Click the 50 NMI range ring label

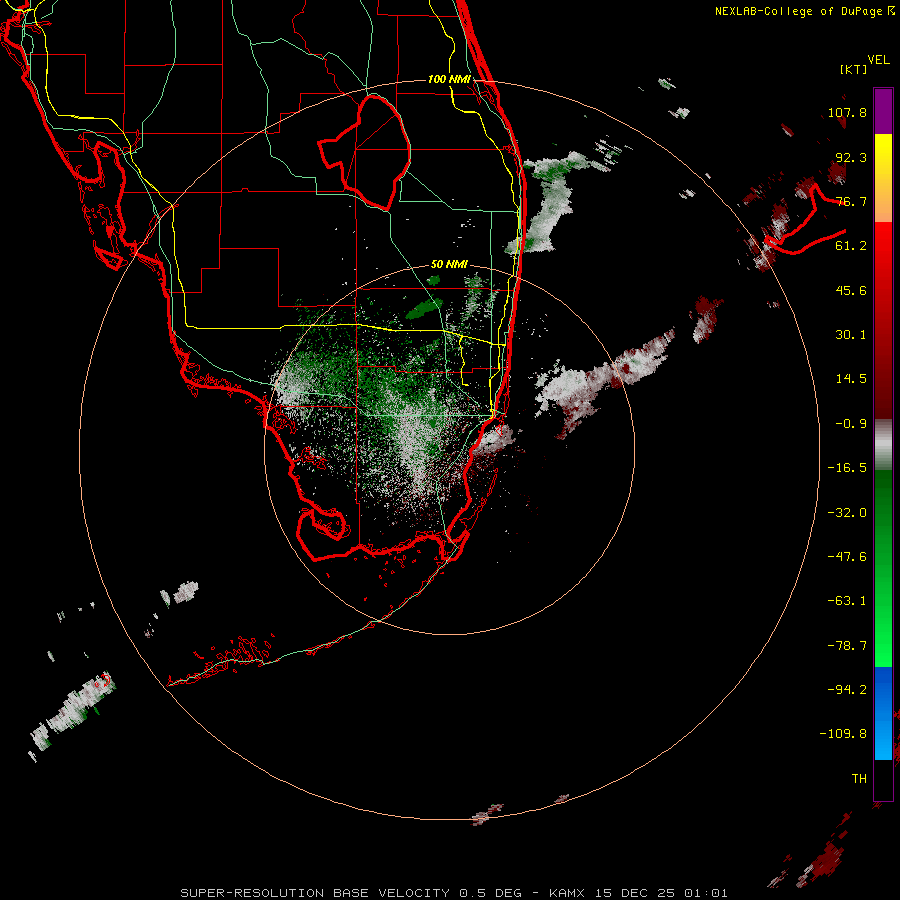[x=449, y=265]
